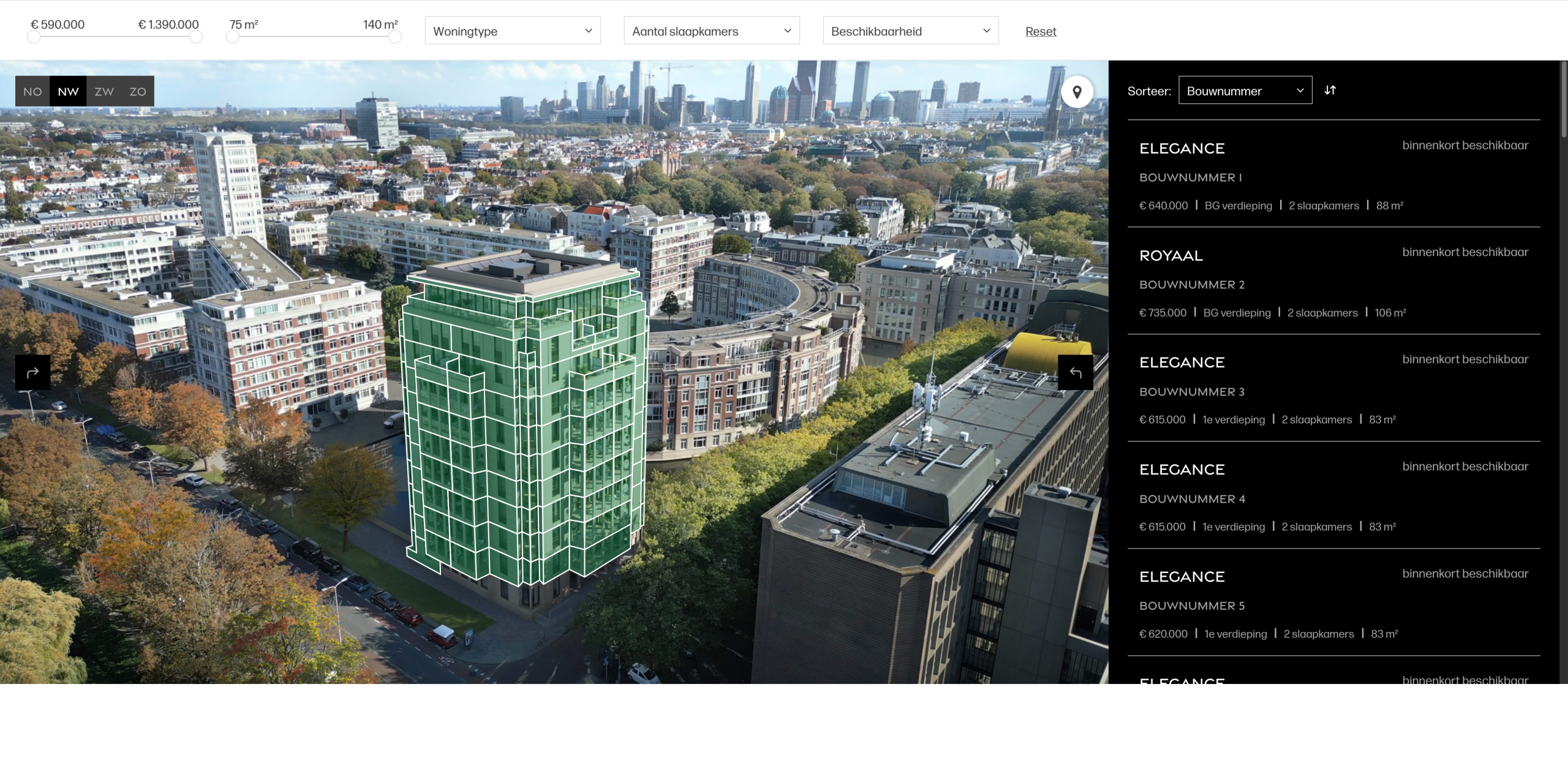The width and height of the screenshot is (1568, 777).
Task: Rotate view with the right curved-arrow icon
Action: click(x=1075, y=372)
